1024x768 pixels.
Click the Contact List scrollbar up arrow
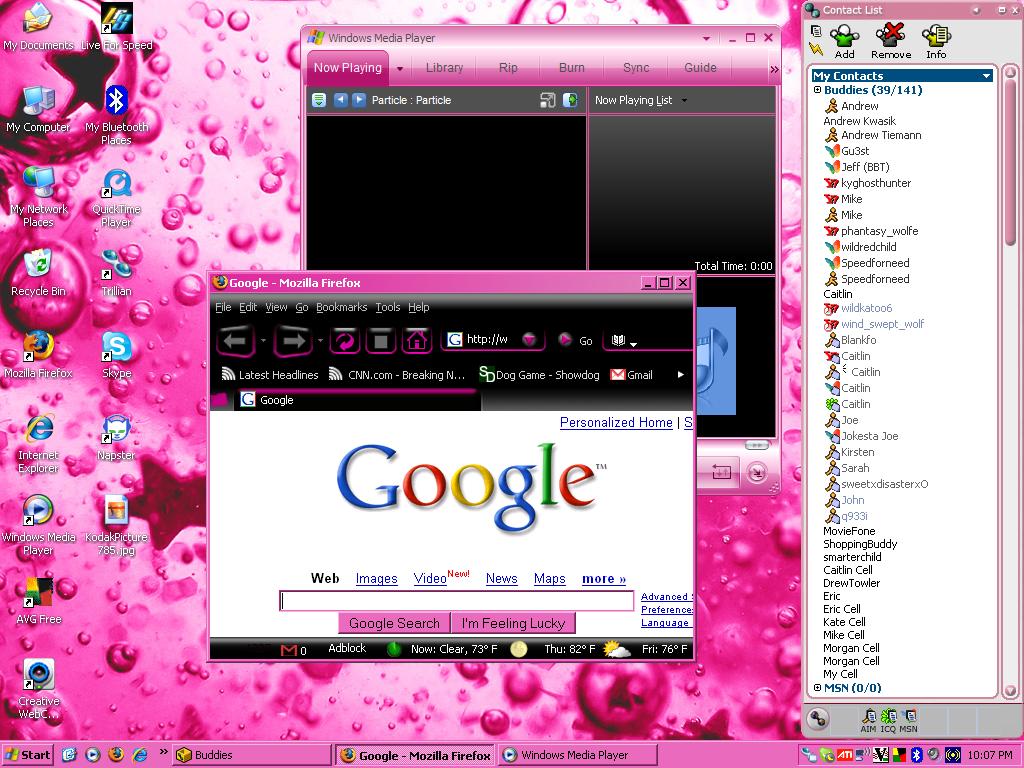coord(1010,71)
